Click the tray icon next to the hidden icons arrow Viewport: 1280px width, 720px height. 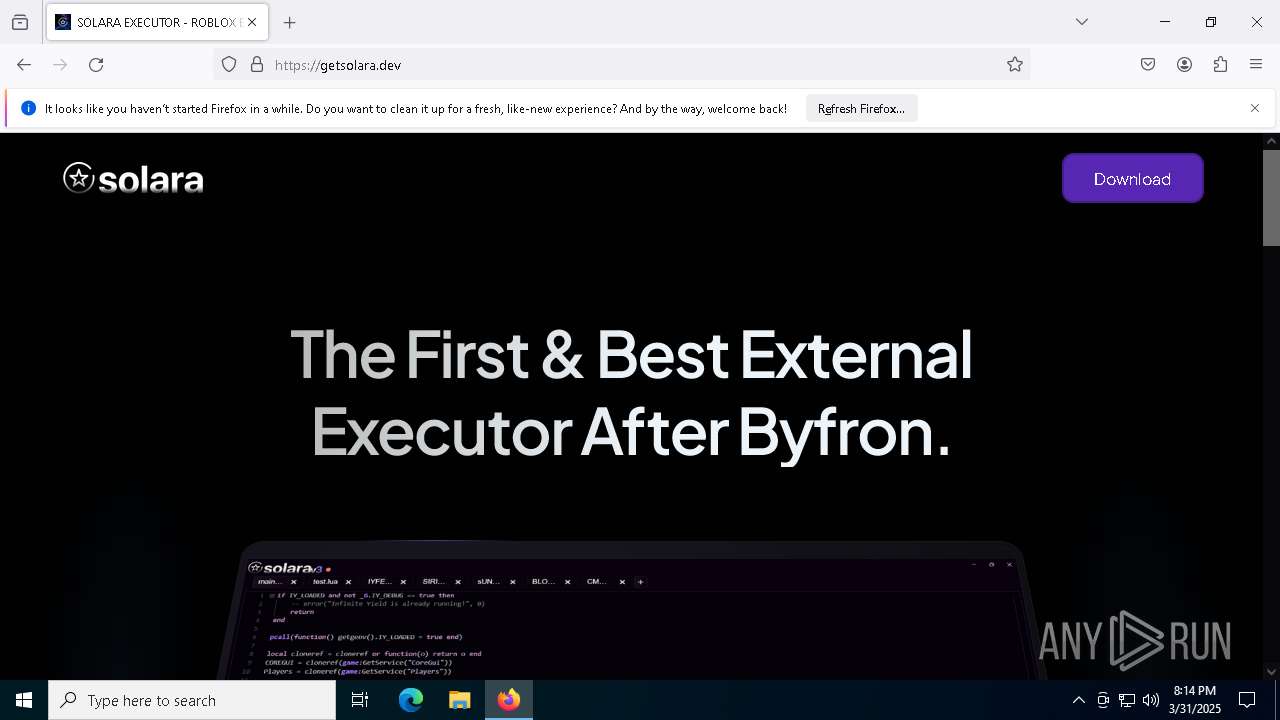click(1103, 700)
